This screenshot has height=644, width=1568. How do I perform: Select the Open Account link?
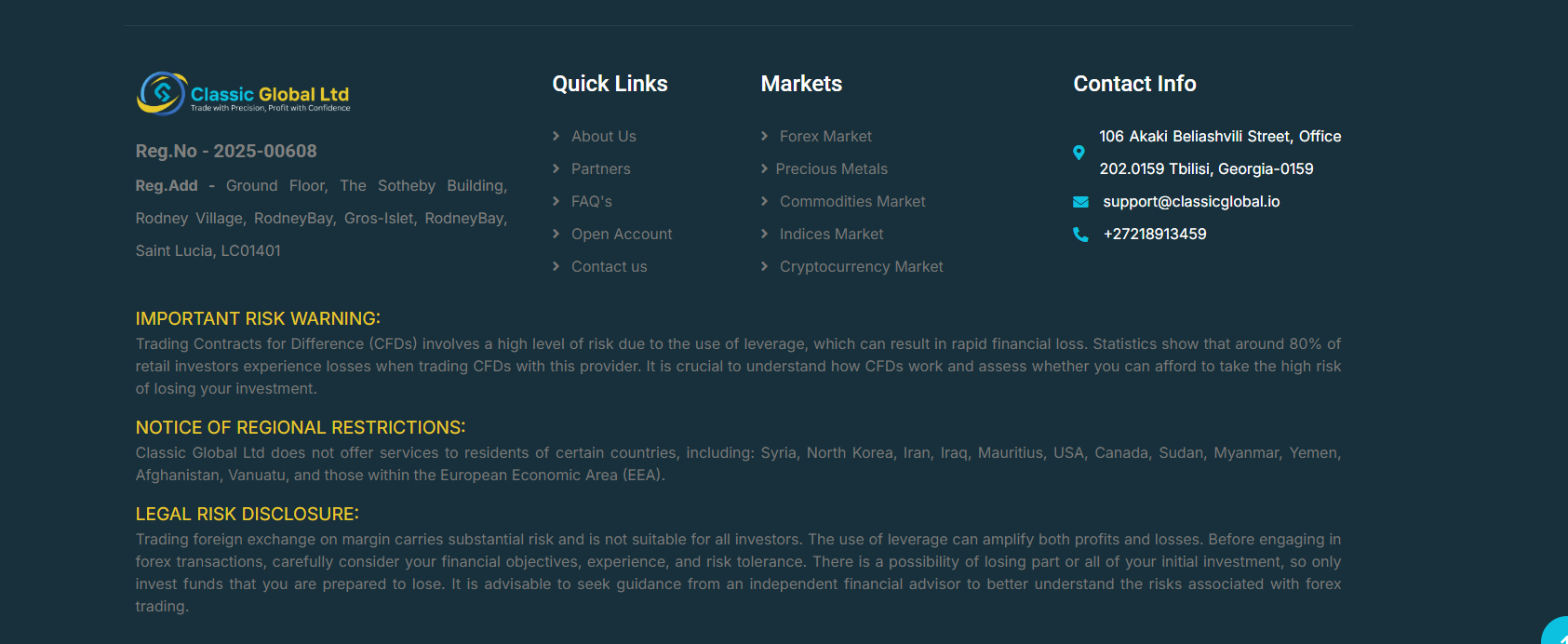(621, 235)
